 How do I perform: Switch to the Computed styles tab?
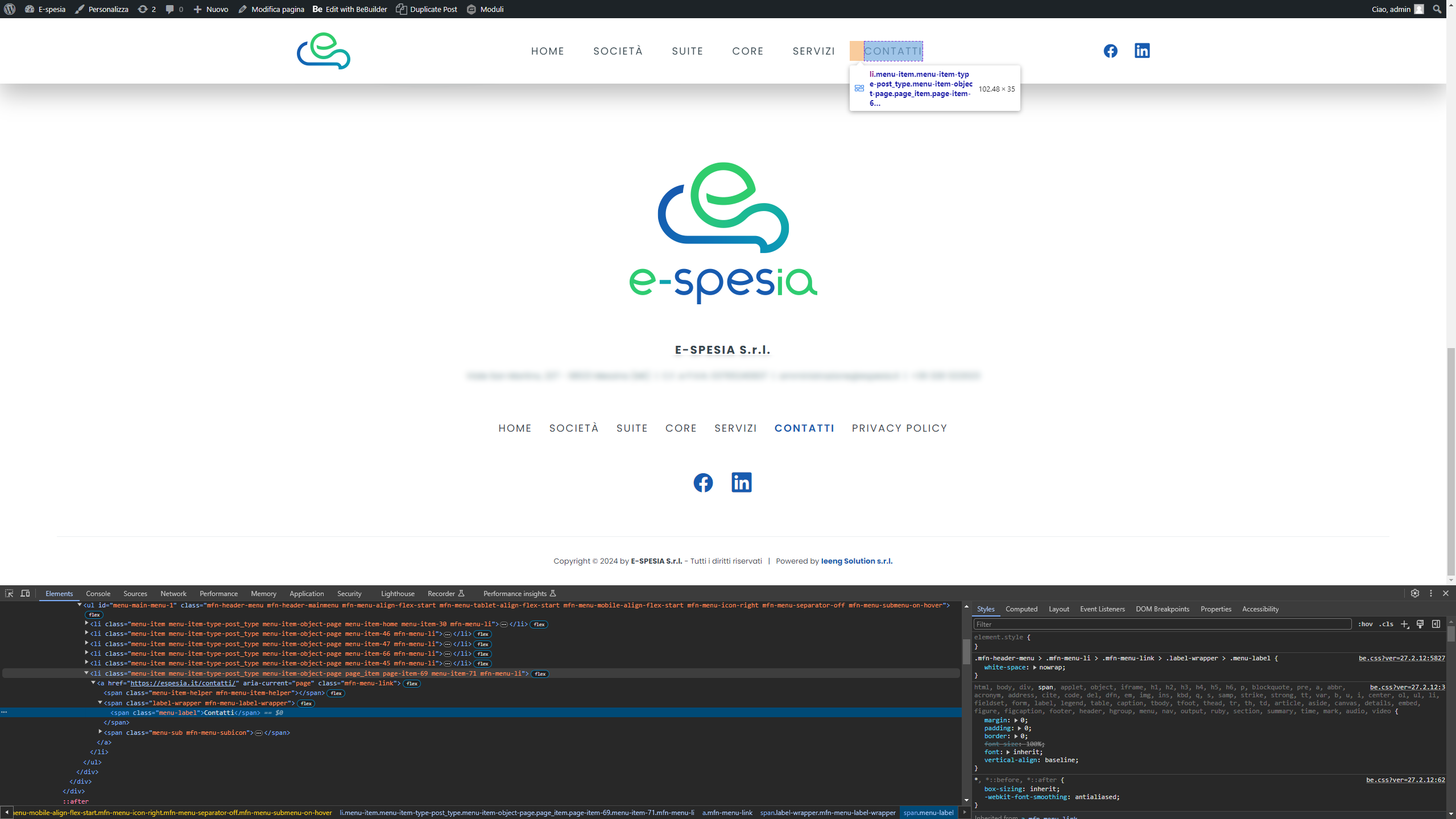(1021, 609)
